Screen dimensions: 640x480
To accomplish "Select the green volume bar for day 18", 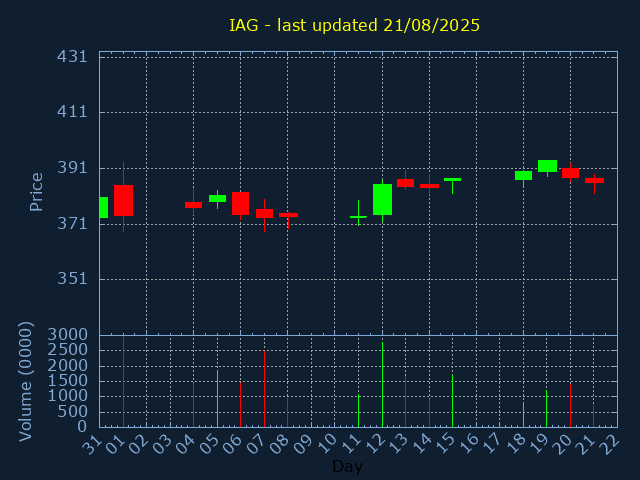I will tap(523, 415).
